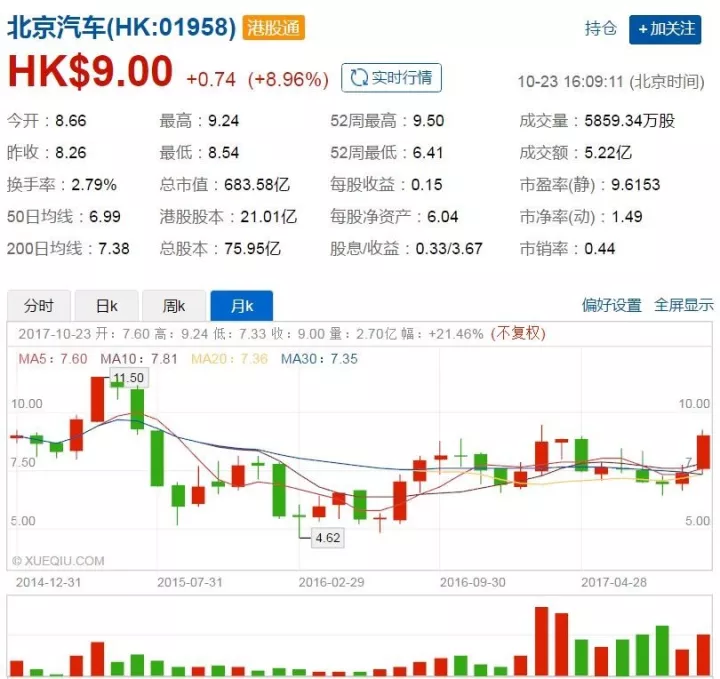Click the 11.50 high price label on chart

click(129, 378)
